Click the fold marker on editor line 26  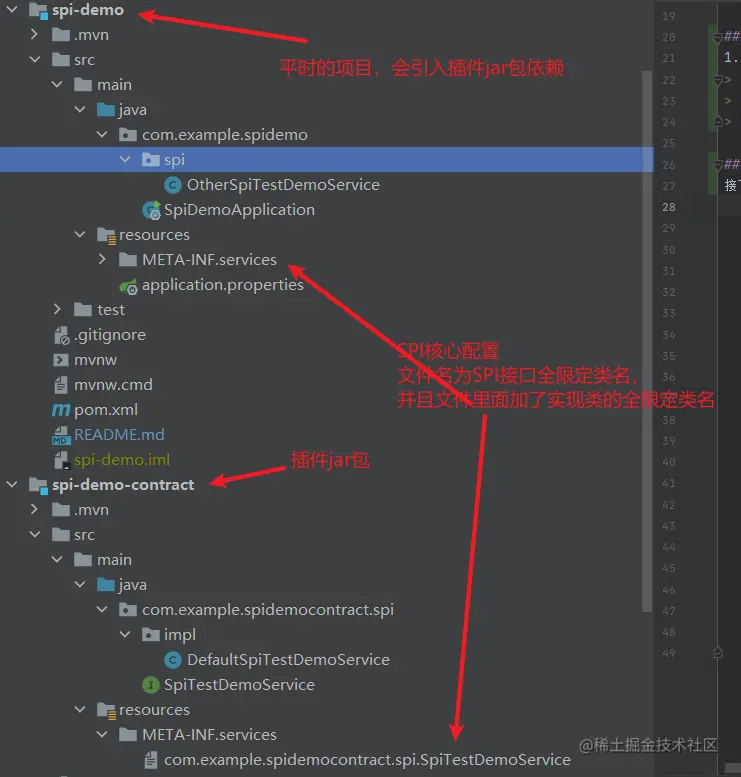pyautogui.click(x=717, y=165)
